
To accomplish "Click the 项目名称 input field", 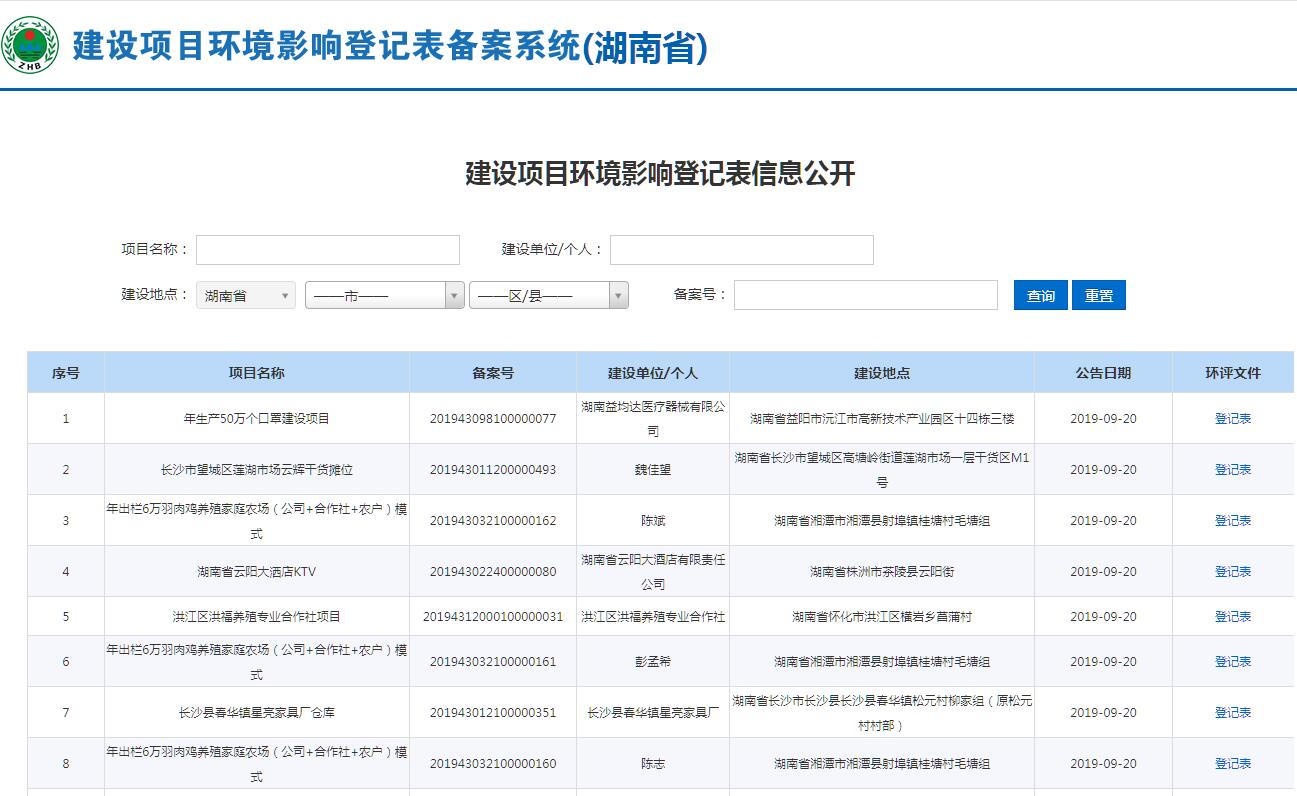I will click(x=328, y=250).
